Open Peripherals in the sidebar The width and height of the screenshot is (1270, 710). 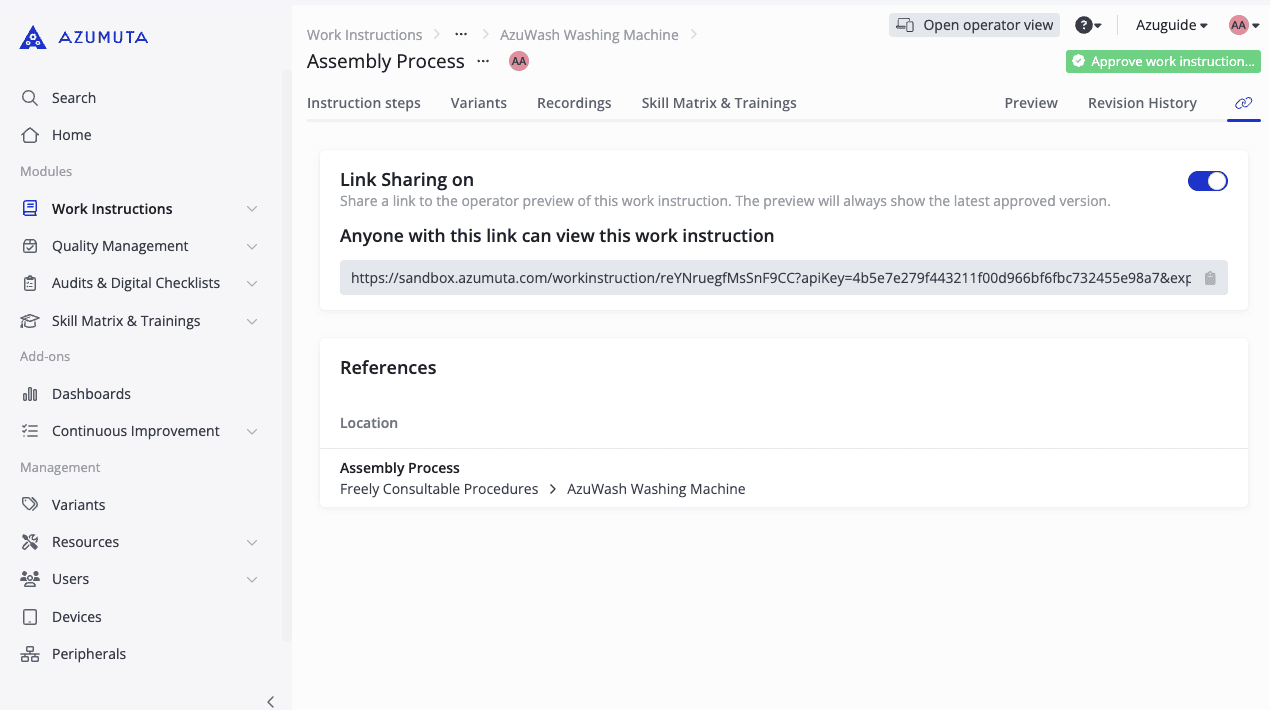coord(89,654)
